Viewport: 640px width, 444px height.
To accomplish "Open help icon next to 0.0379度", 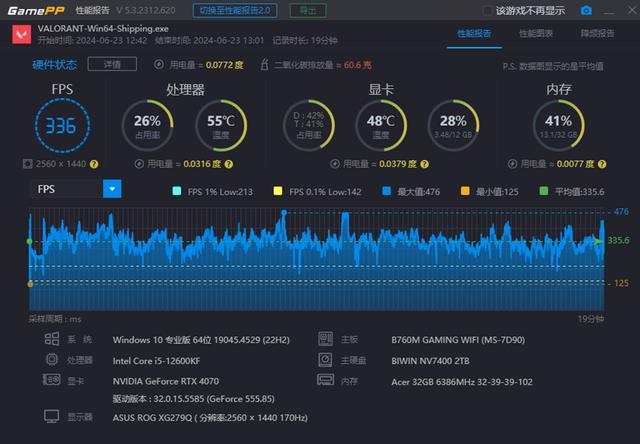I will tap(424, 164).
